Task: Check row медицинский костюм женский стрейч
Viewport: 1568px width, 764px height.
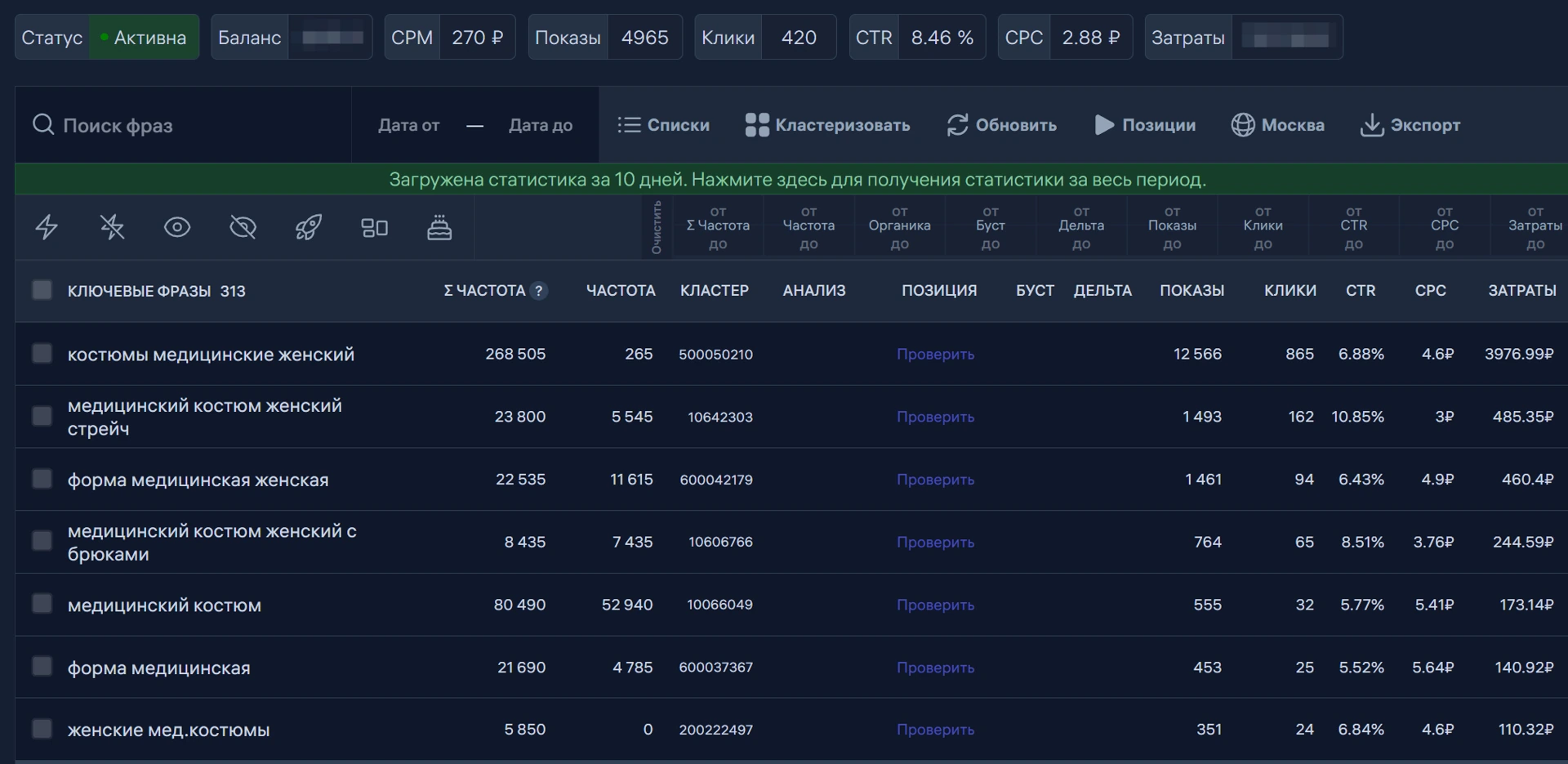Action: 42,416
